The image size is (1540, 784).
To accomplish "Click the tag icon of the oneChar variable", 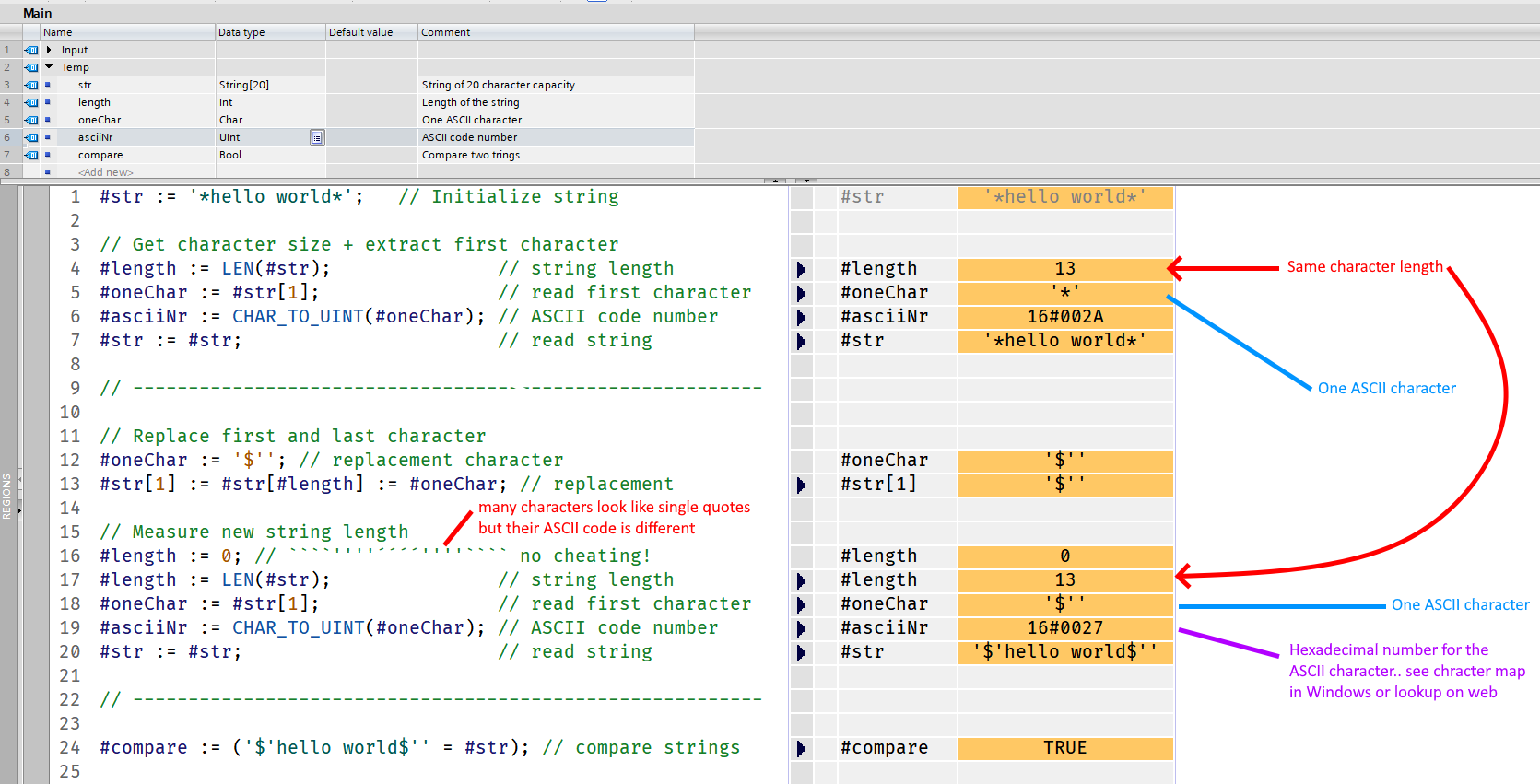I will [x=32, y=120].
